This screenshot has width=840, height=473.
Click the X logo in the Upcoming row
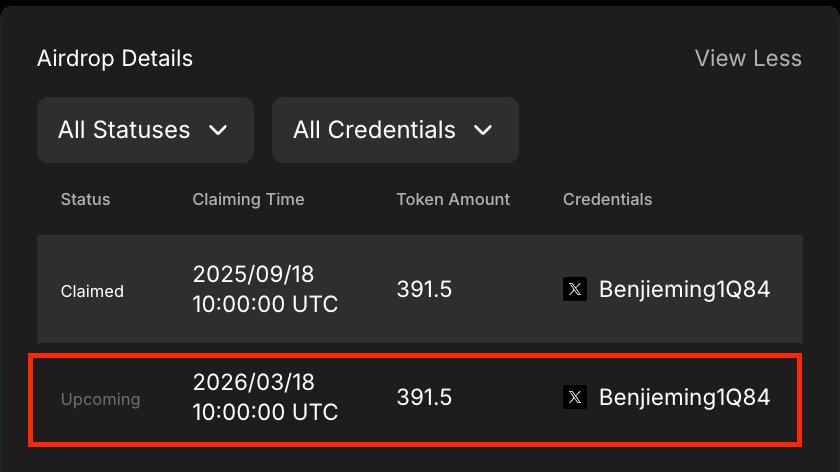575,398
